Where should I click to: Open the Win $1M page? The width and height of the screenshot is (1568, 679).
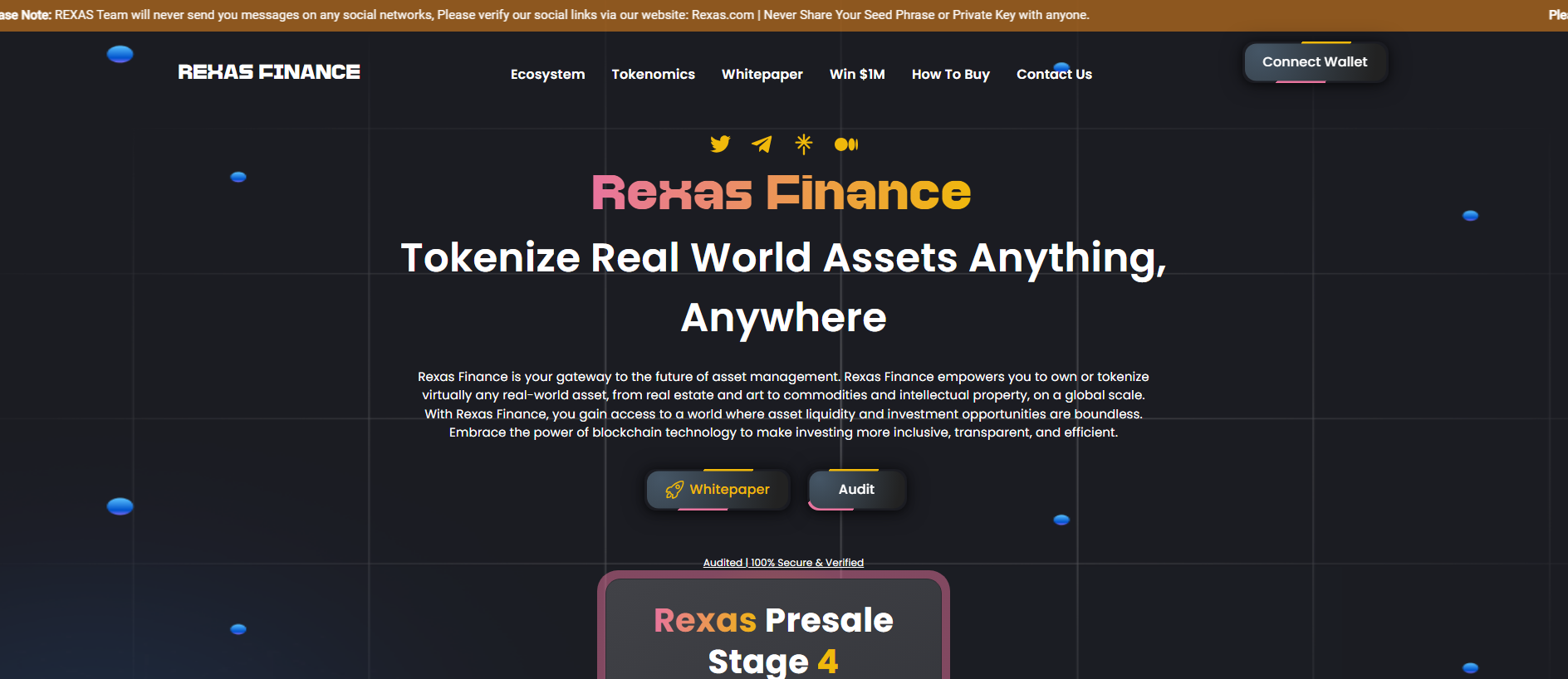click(x=857, y=74)
